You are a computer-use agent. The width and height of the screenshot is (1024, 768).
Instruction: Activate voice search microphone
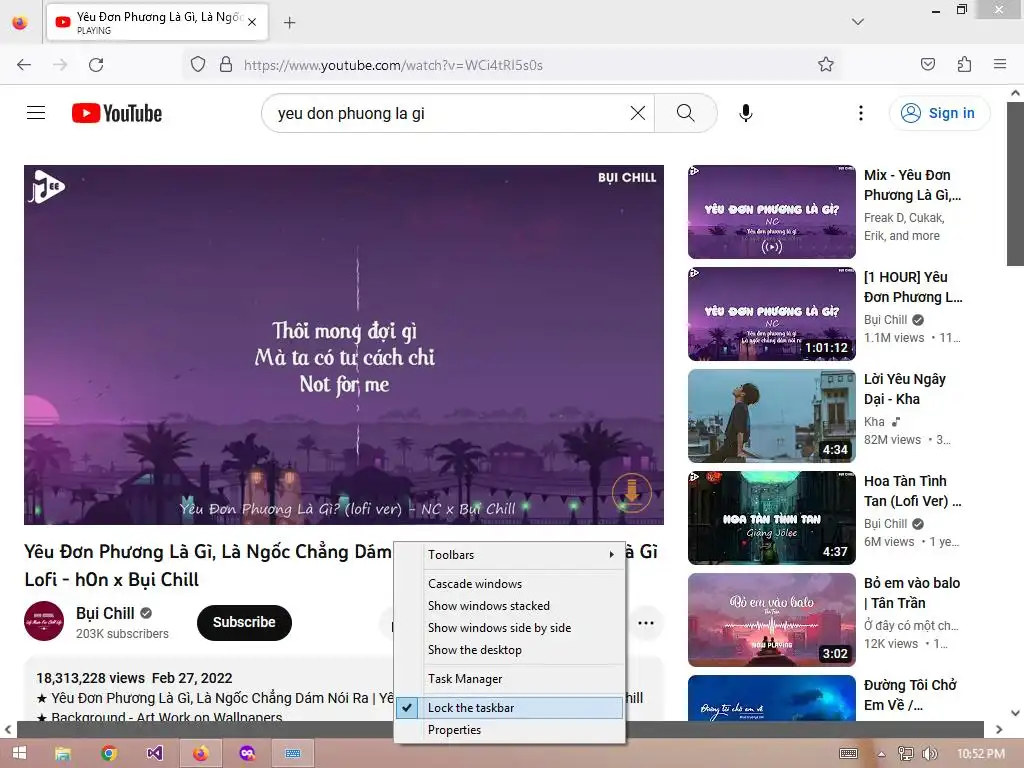745,113
